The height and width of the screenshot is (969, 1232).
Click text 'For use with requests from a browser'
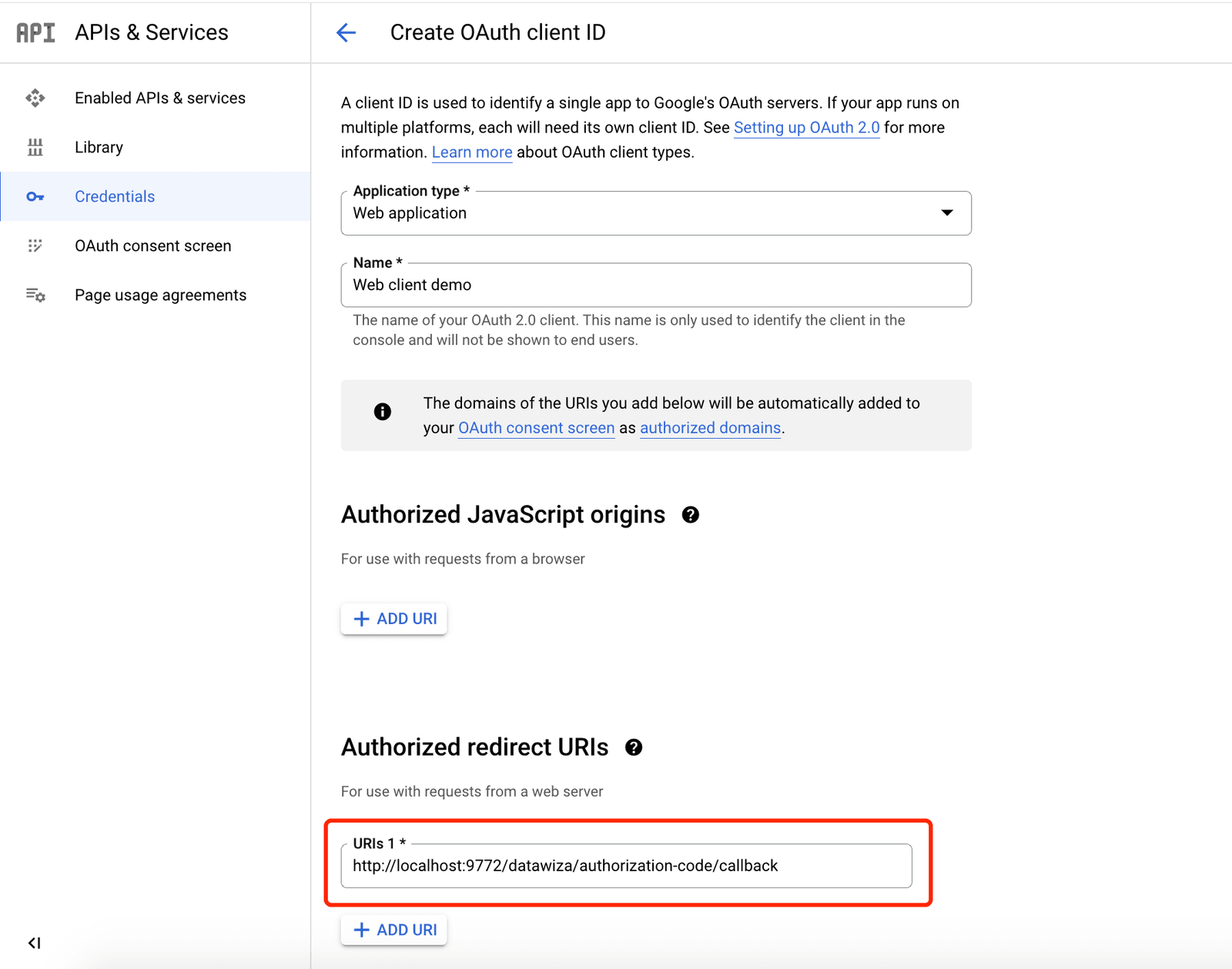pos(463,559)
